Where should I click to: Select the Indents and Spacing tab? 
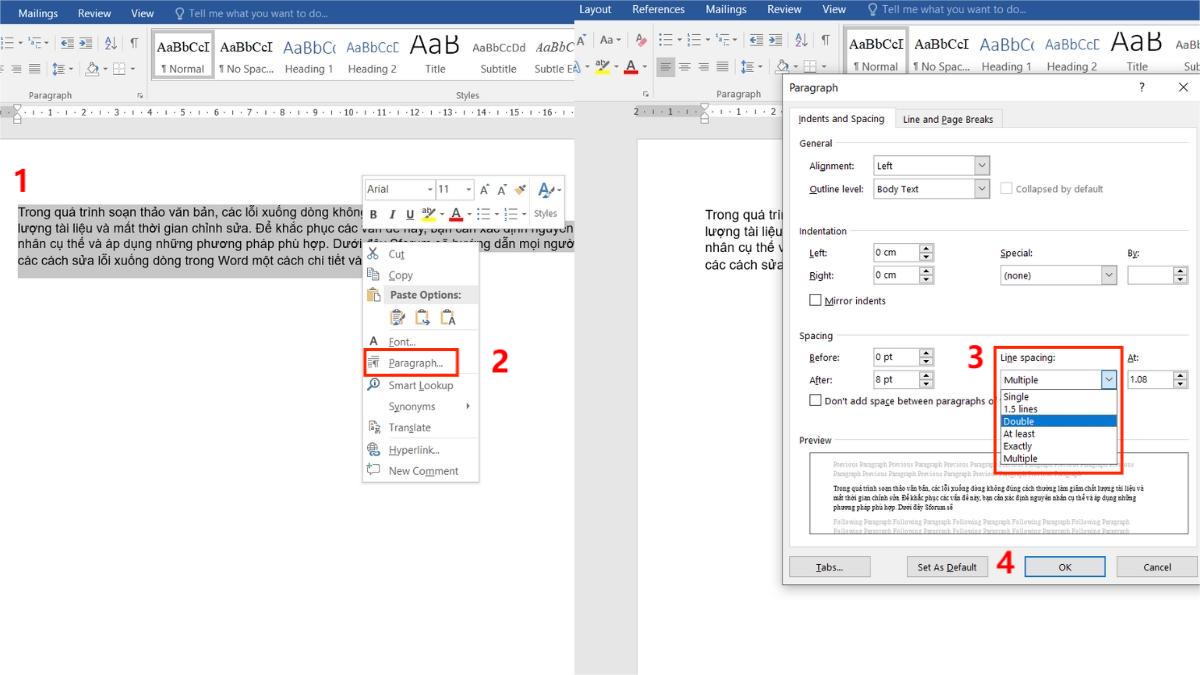click(x=841, y=118)
